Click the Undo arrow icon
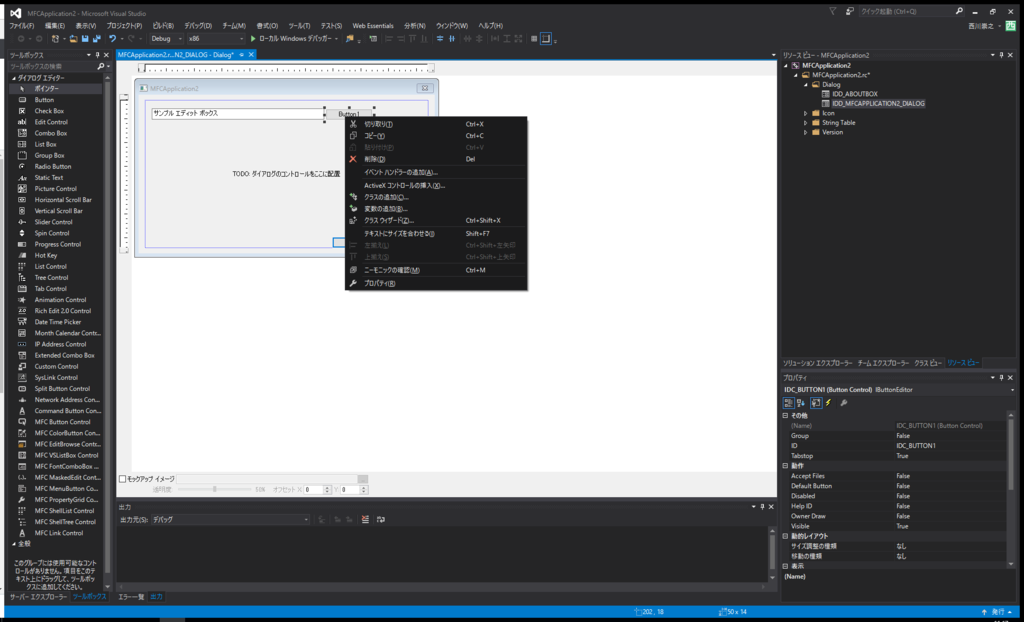Image resolution: width=1024 pixels, height=622 pixels. point(112,39)
